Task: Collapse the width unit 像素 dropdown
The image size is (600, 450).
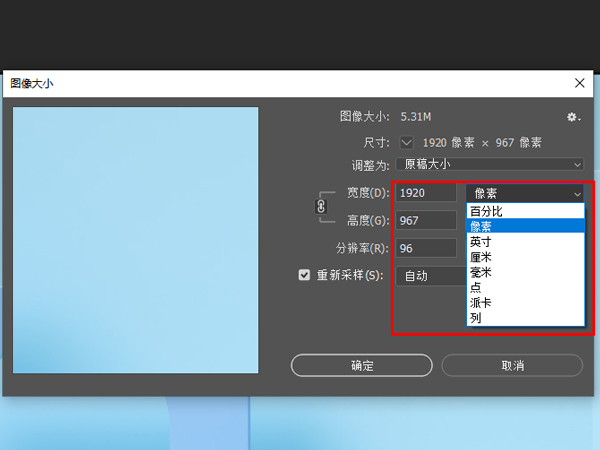Action: pos(525,193)
